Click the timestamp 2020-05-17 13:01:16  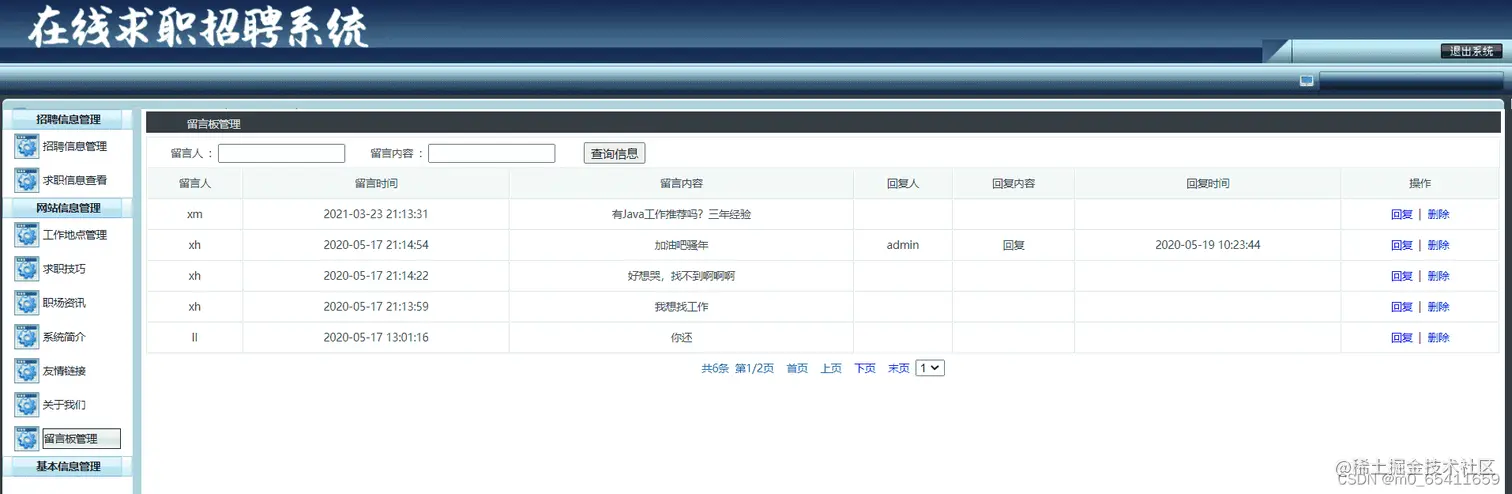(x=376, y=338)
